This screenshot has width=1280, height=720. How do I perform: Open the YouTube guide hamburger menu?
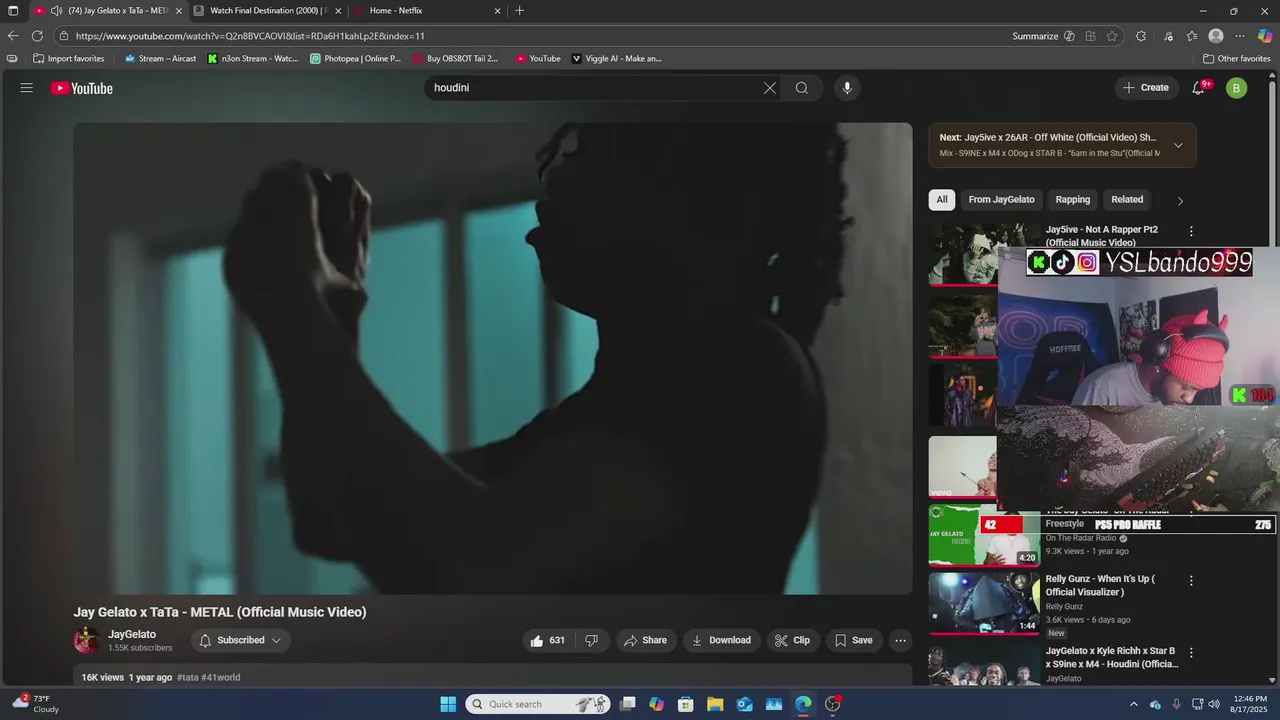tap(27, 88)
